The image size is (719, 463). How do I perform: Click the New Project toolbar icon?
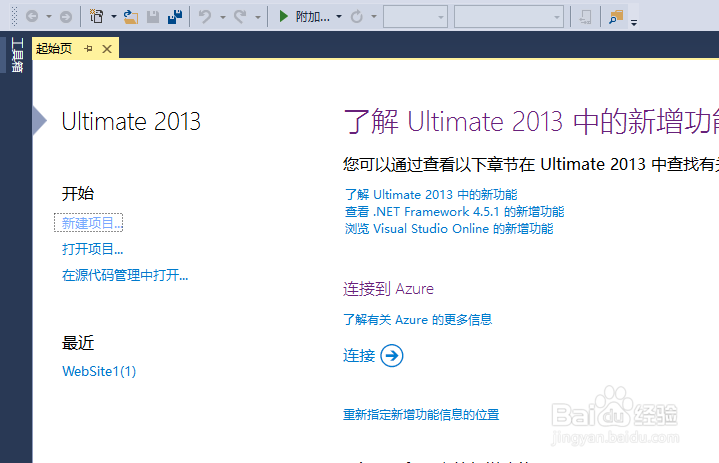(x=96, y=17)
